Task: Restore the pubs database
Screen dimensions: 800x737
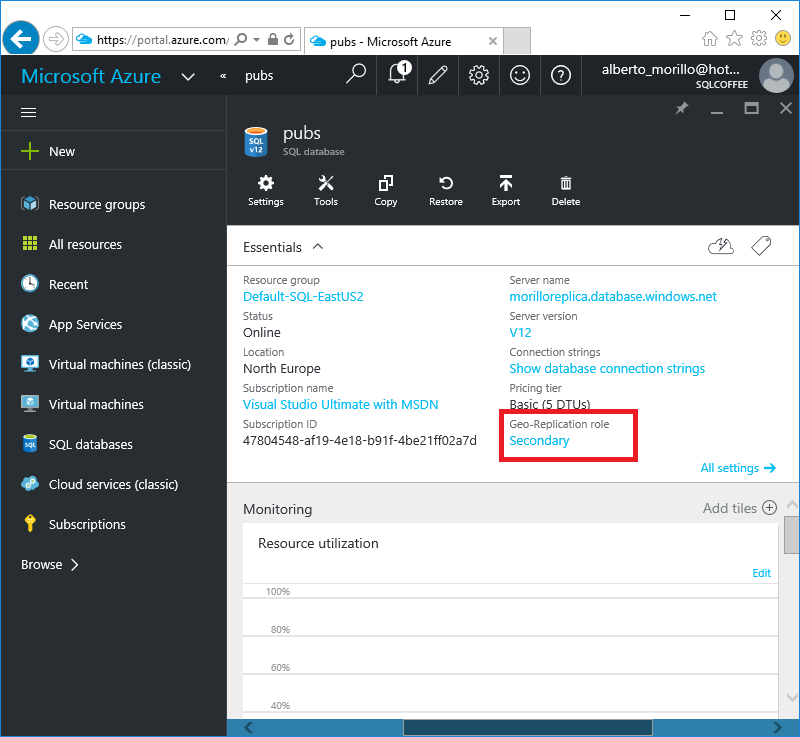Action: (x=446, y=191)
